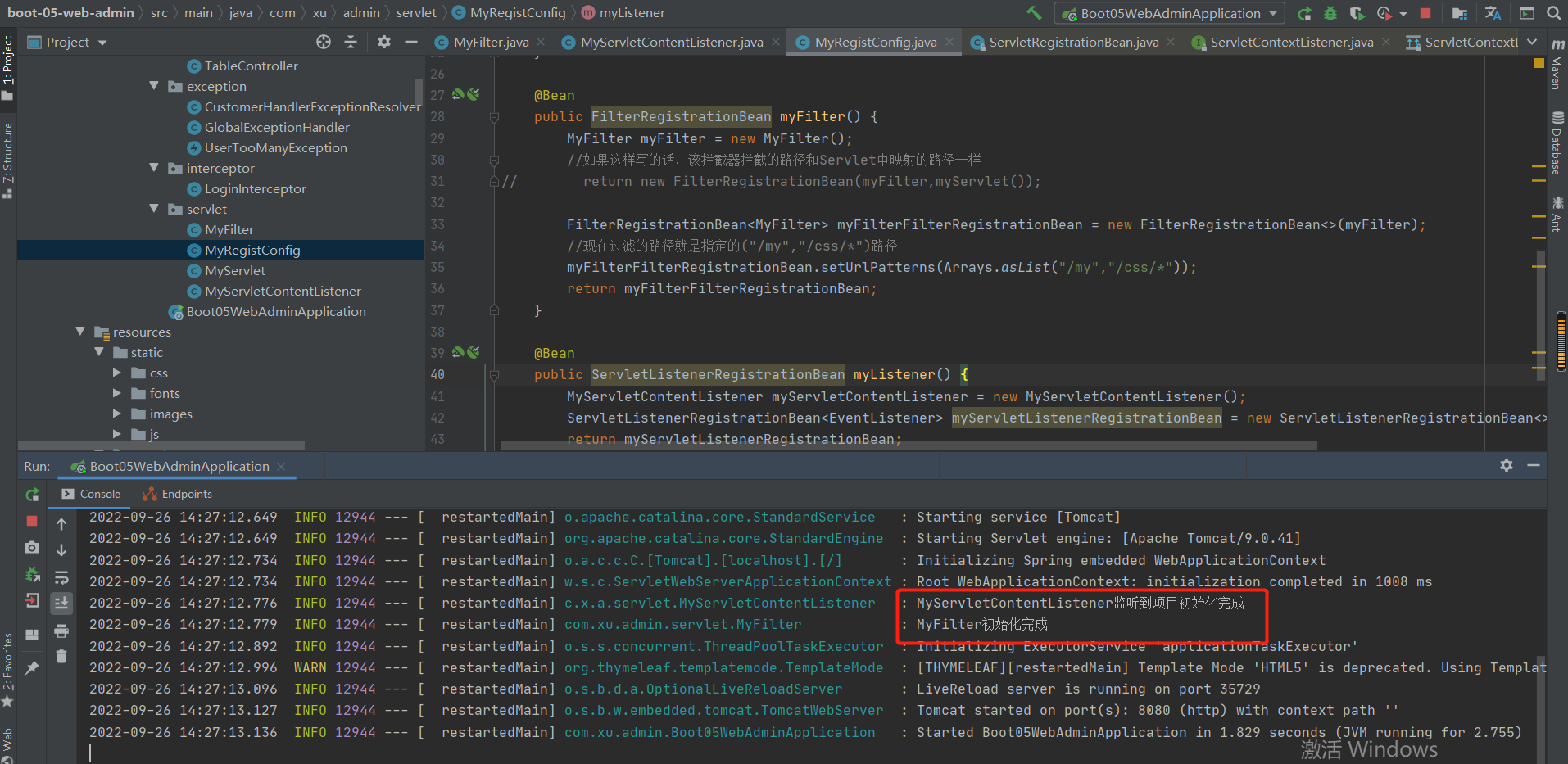Click the Exit application icon

(32, 600)
